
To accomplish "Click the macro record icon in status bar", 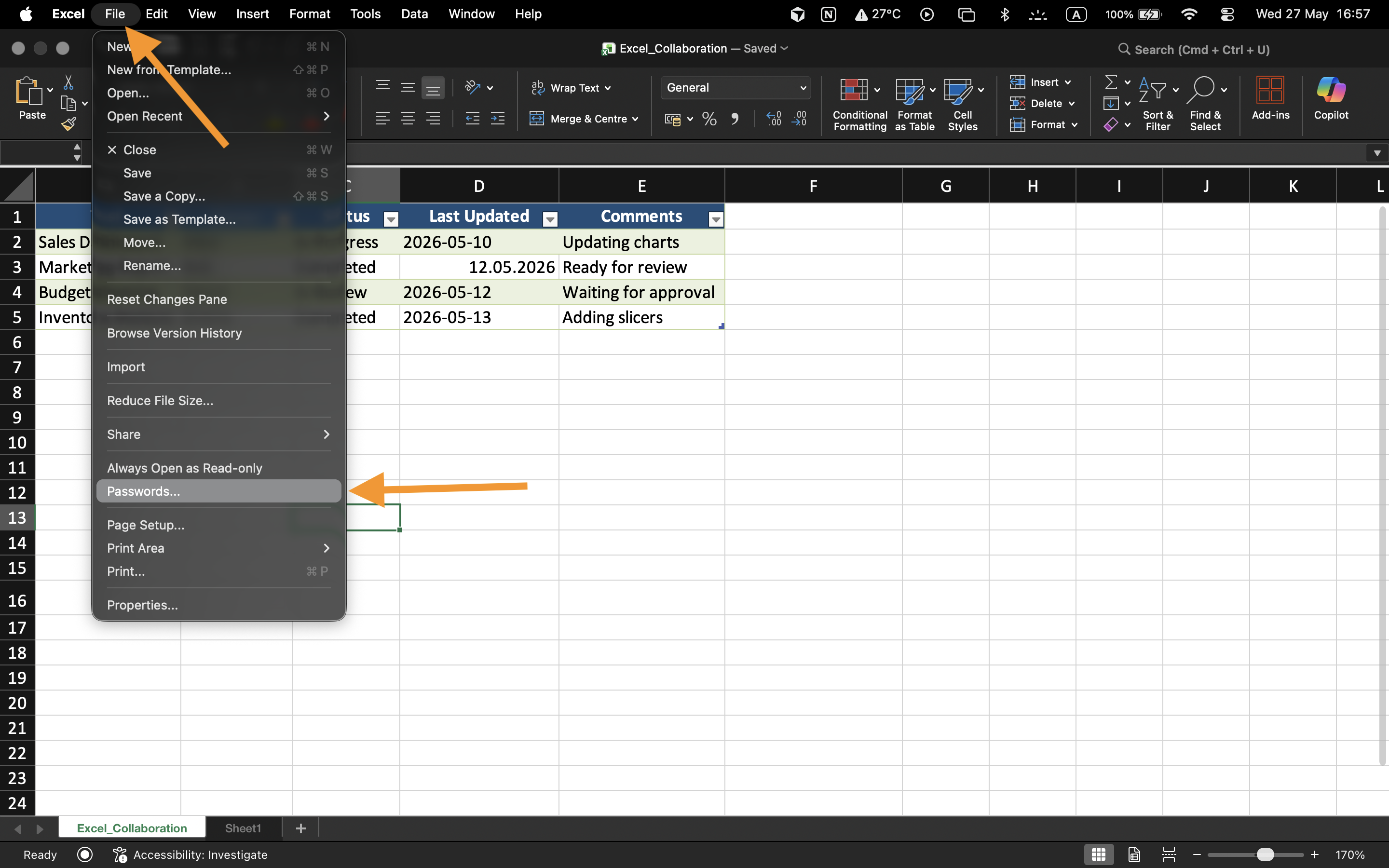I will point(85,855).
